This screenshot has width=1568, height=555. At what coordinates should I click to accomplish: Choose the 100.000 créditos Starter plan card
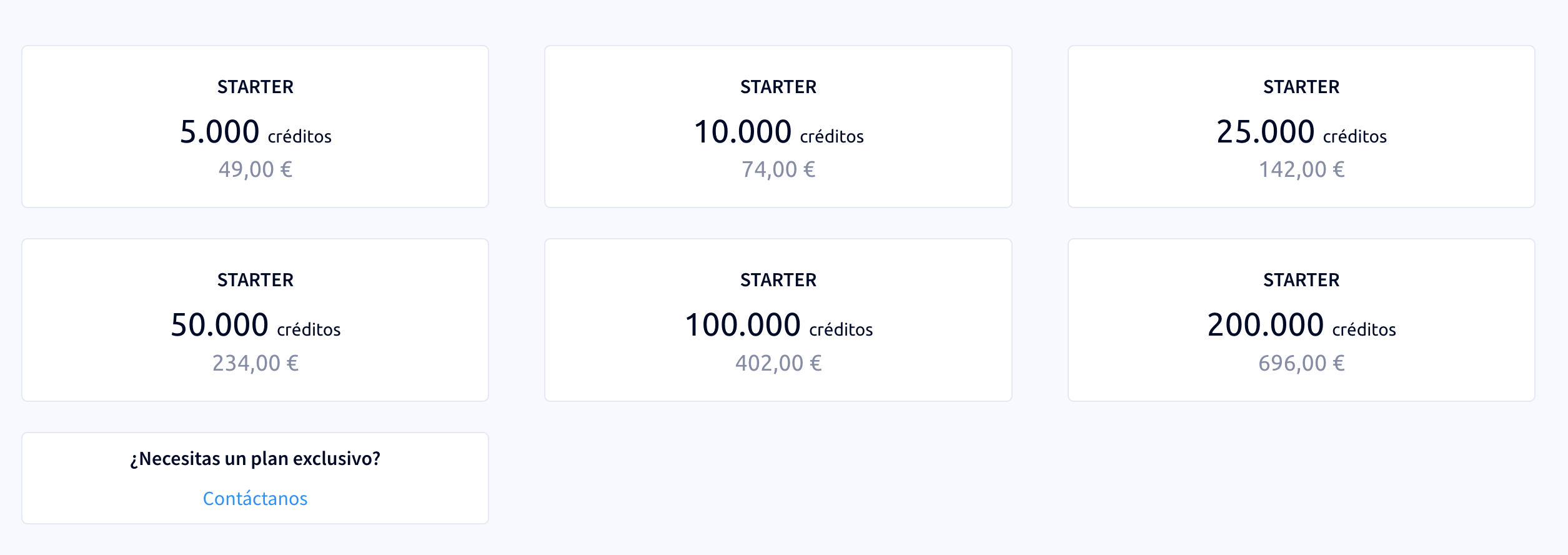[778, 320]
